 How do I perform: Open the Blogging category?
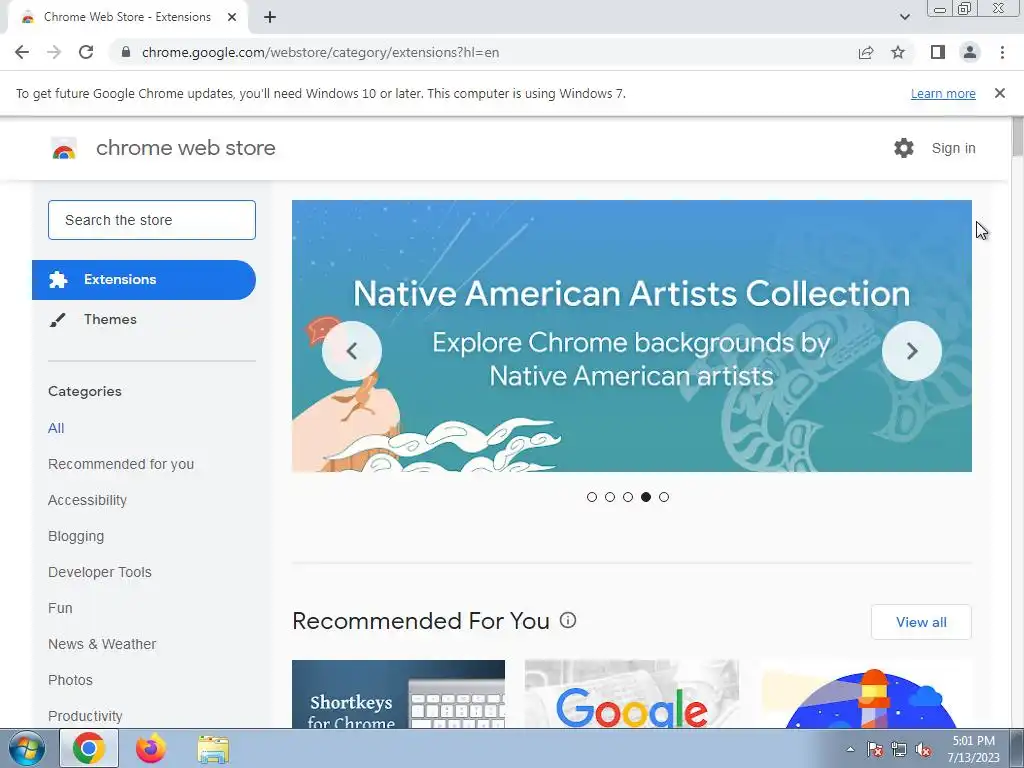click(x=76, y=536)
